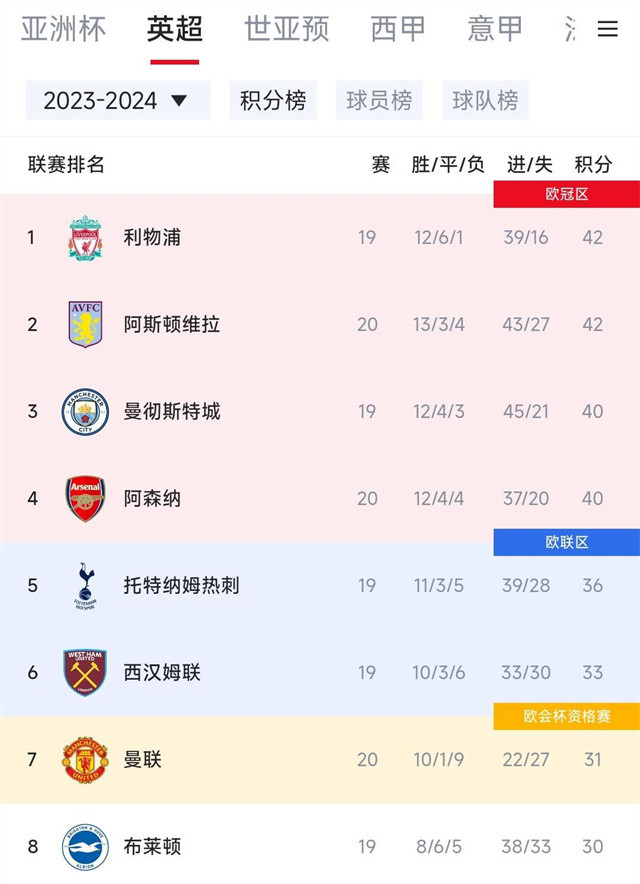This screenshot has height=884, width=640.
Task: Open the hamburger menu icon
Action: click(x=607, y=29)
